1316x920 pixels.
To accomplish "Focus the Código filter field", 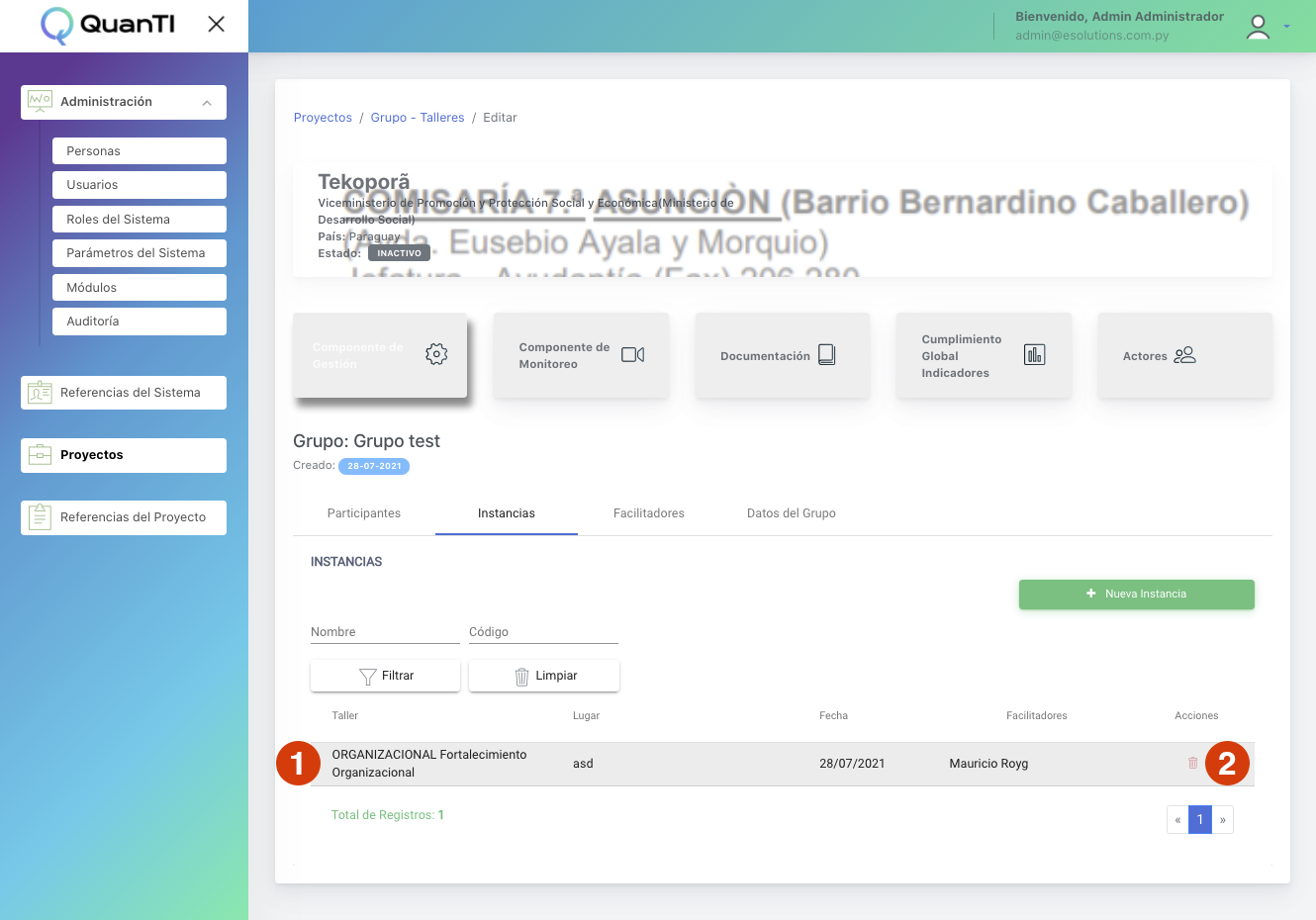I will (x=543, y=632).
